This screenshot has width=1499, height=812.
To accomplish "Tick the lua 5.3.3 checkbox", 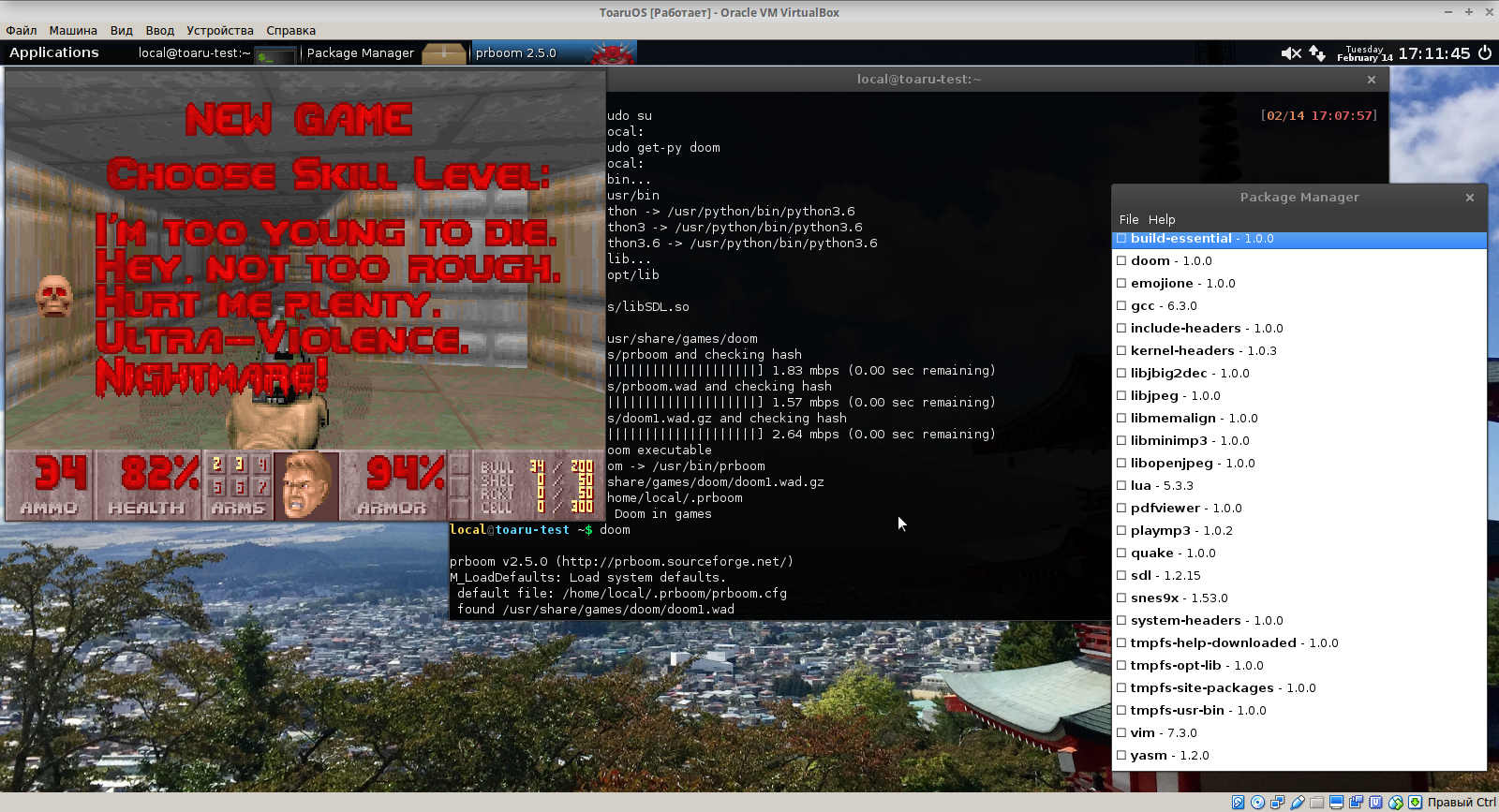I will 1121,486.
